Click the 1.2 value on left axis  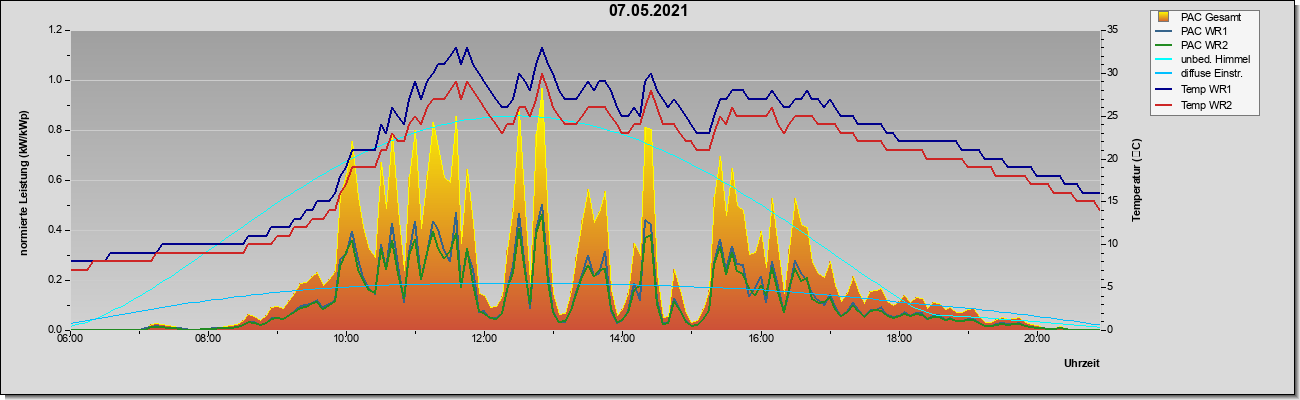[x=54, y=30]
